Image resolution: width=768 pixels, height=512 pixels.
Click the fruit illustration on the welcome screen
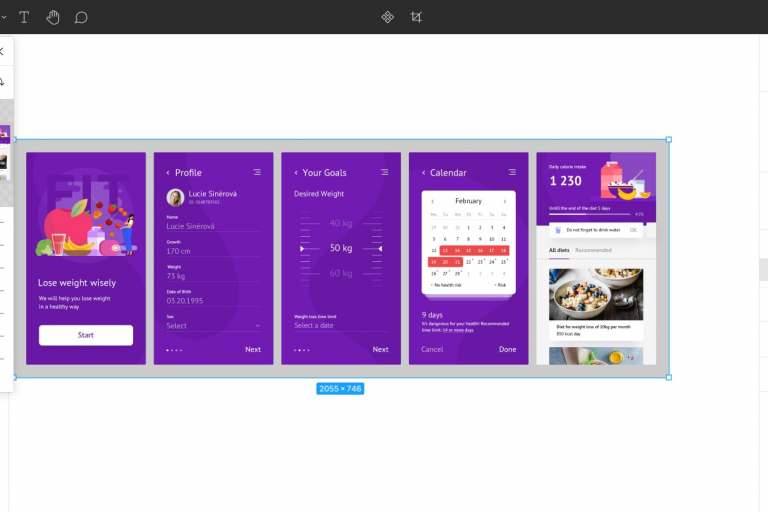[86, 225]
